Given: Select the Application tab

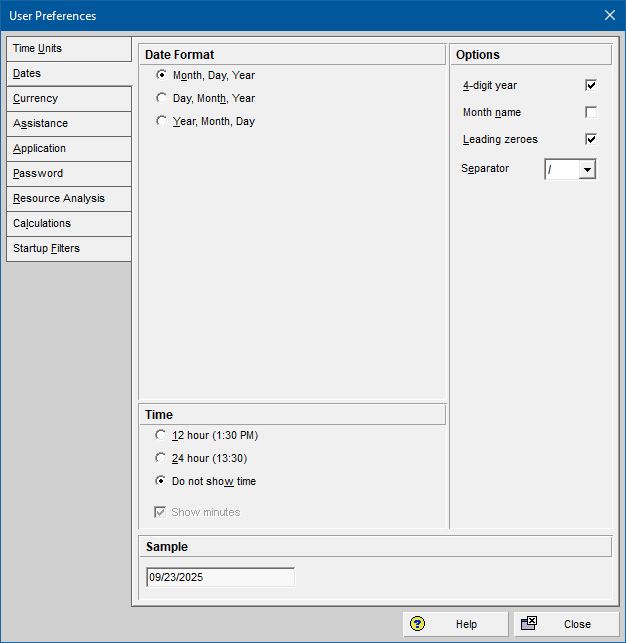Looking at the screenshot, I should (68, 149).
